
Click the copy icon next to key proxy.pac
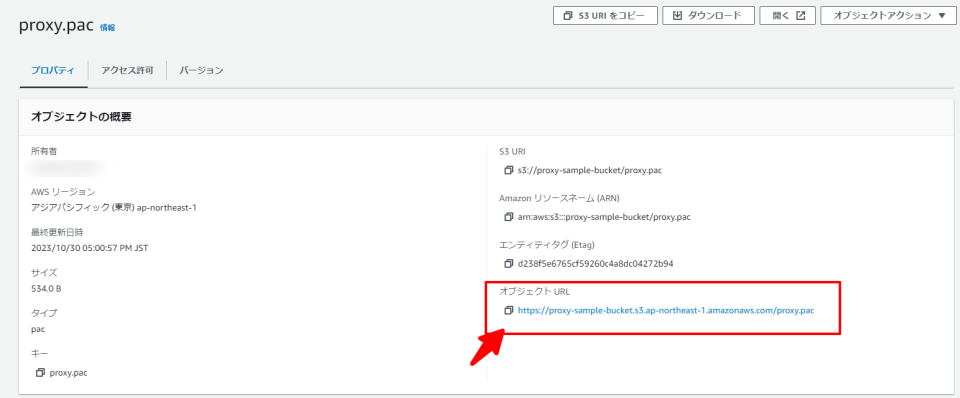[x=40, y=372]
